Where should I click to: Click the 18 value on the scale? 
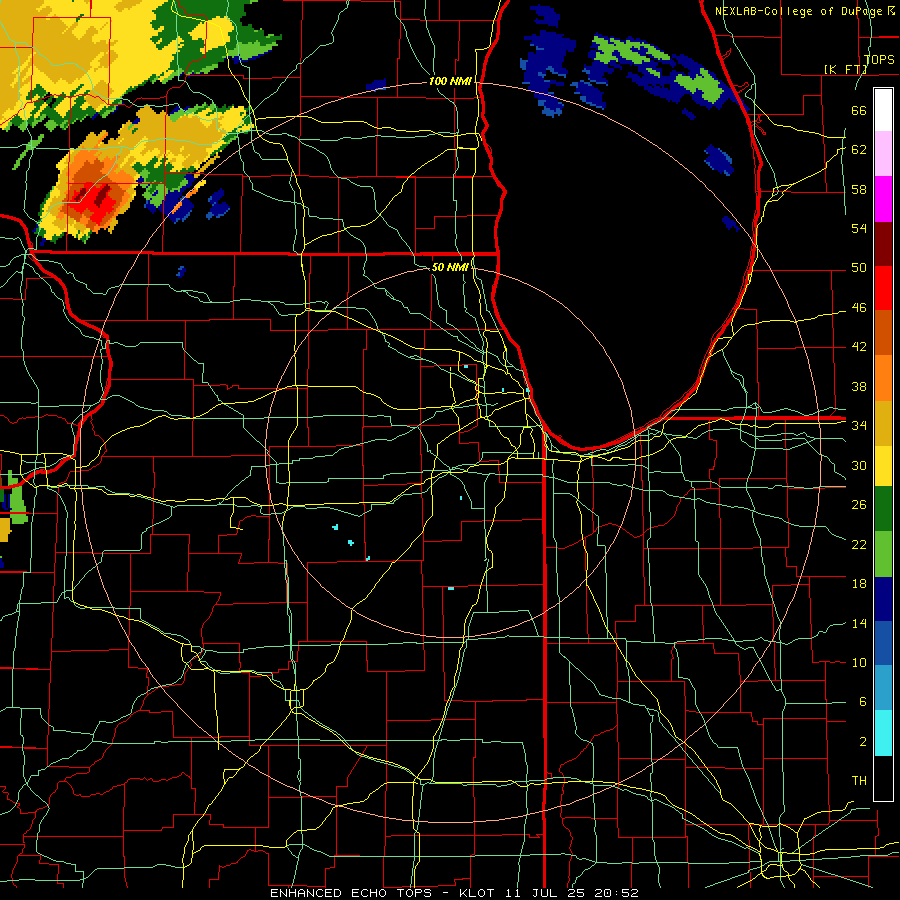pos(859,584)
